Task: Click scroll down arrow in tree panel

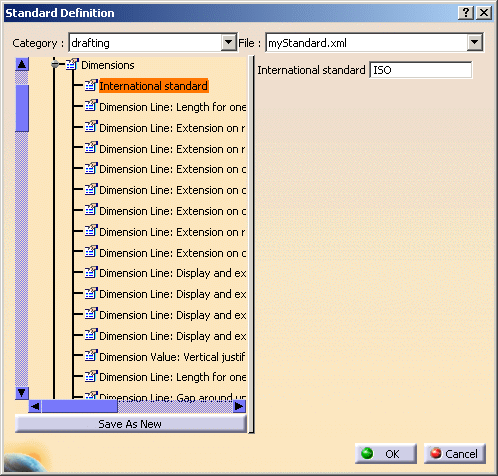Action: [22, 393]
